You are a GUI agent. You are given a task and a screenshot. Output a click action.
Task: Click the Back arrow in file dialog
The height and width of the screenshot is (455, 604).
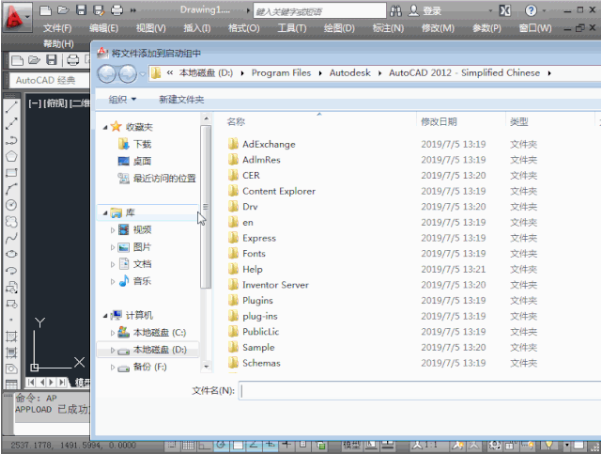click(107, 74)
